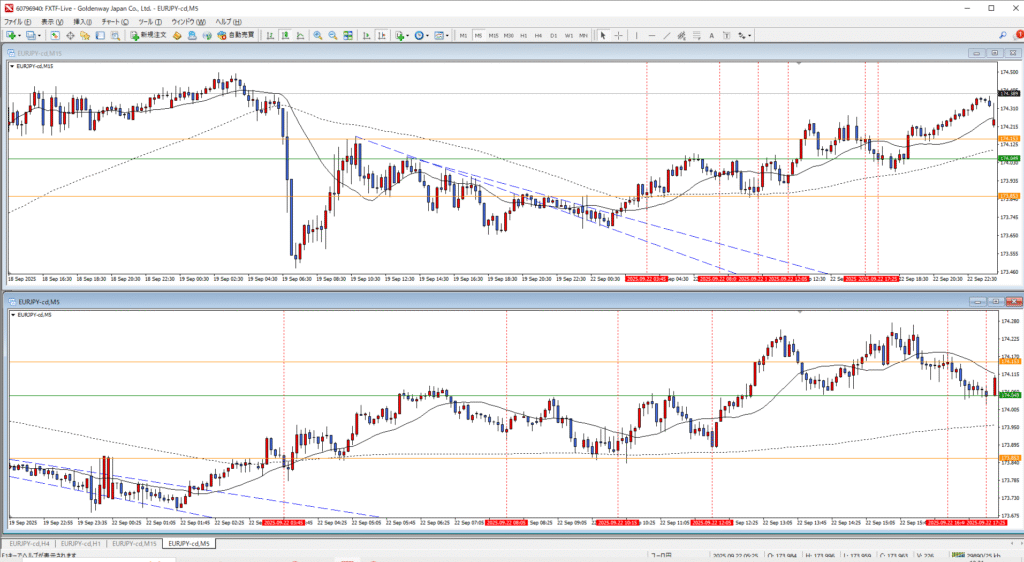The height and width of the screenshot is (562, 1024).
Task: Toggle the 自動売買 auto trading button
Action: 235,35
